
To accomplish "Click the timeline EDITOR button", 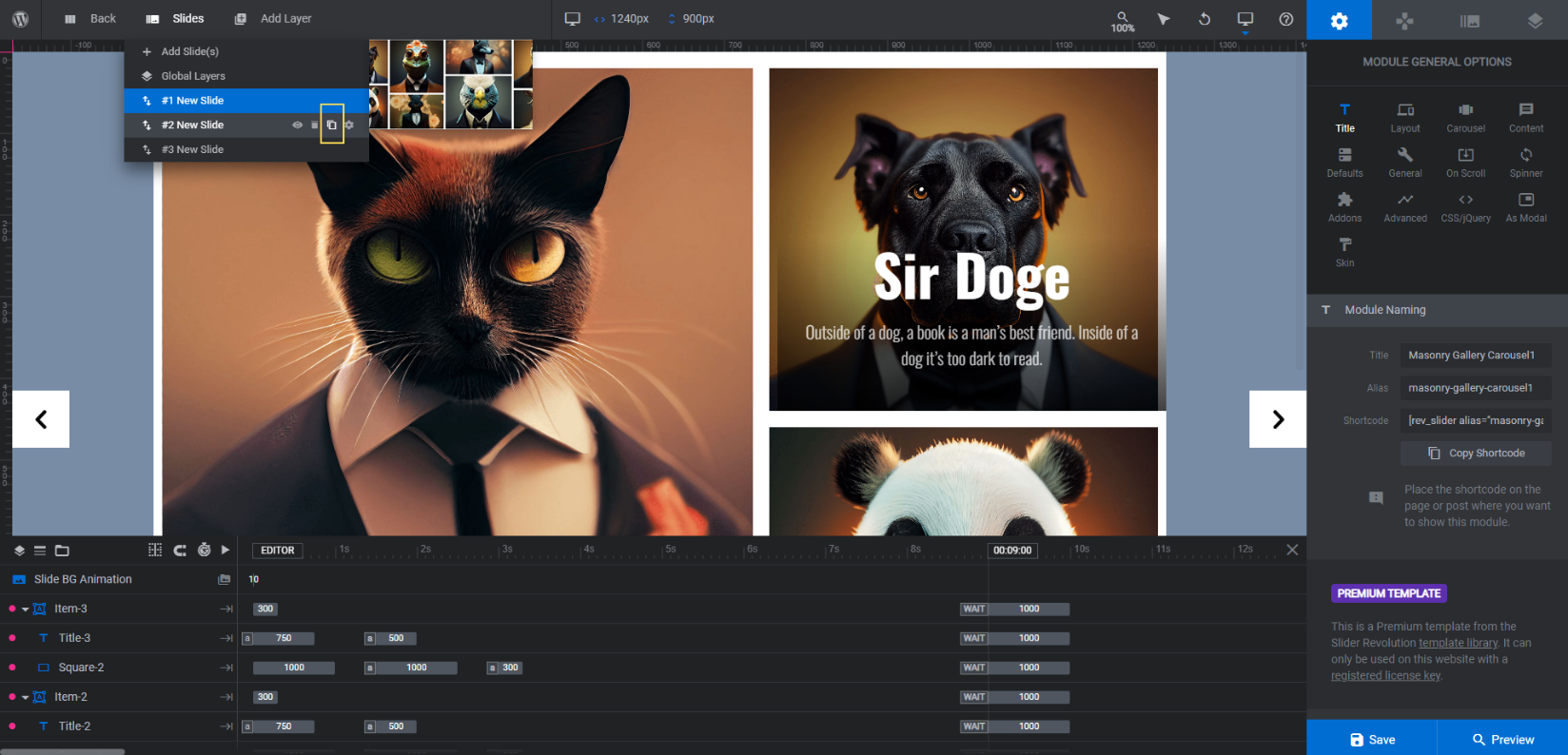I will pyautogui.click(x=278, y=551).
